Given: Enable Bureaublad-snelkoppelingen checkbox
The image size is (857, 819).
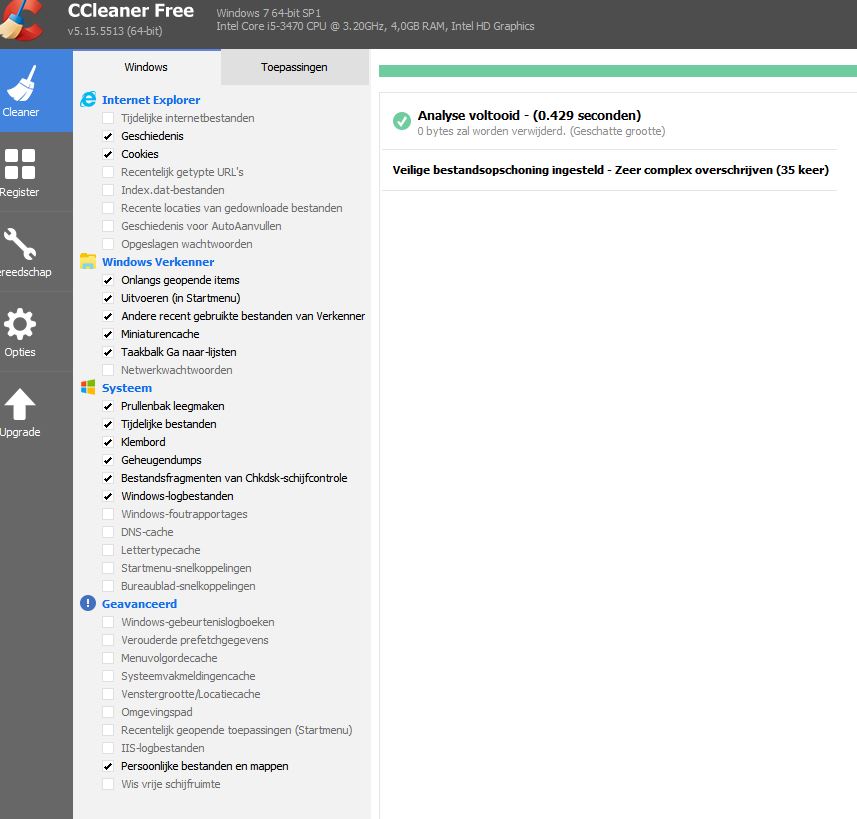Looking at the screenshot, I should (x=108, y=586).
